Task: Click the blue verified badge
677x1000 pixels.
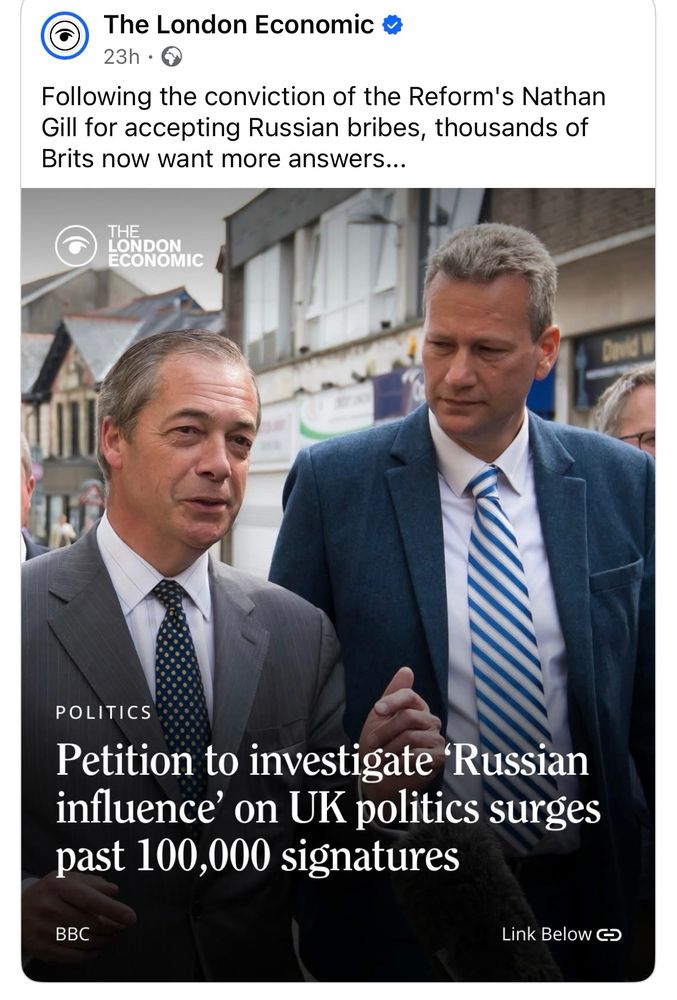Action: pos(391,26)
